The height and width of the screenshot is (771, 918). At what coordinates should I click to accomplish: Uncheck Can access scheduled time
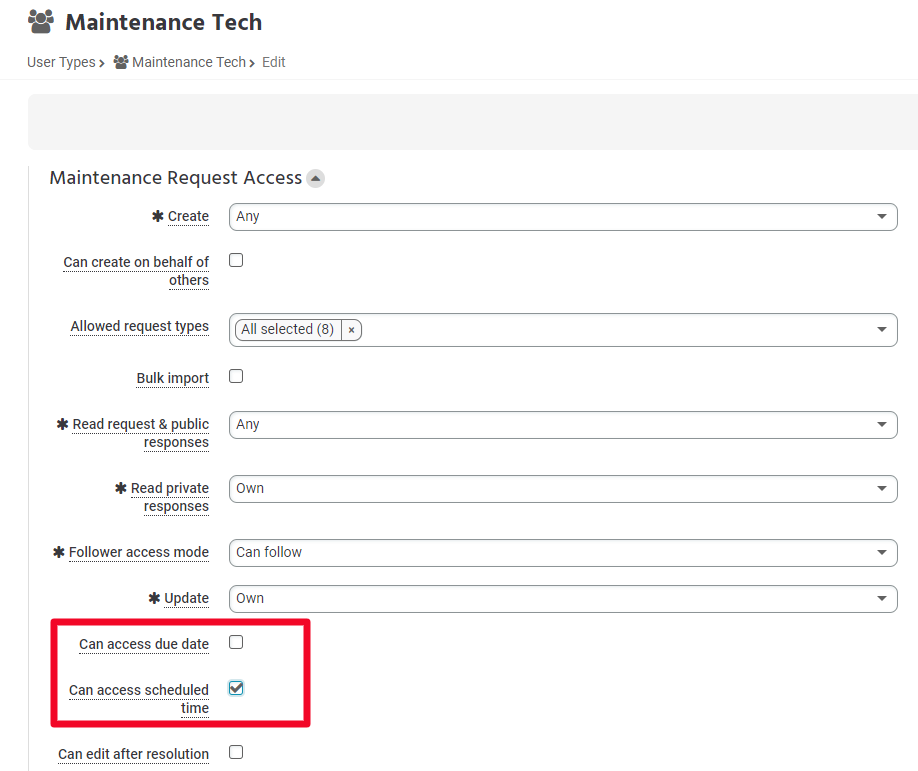pos(236,688)
